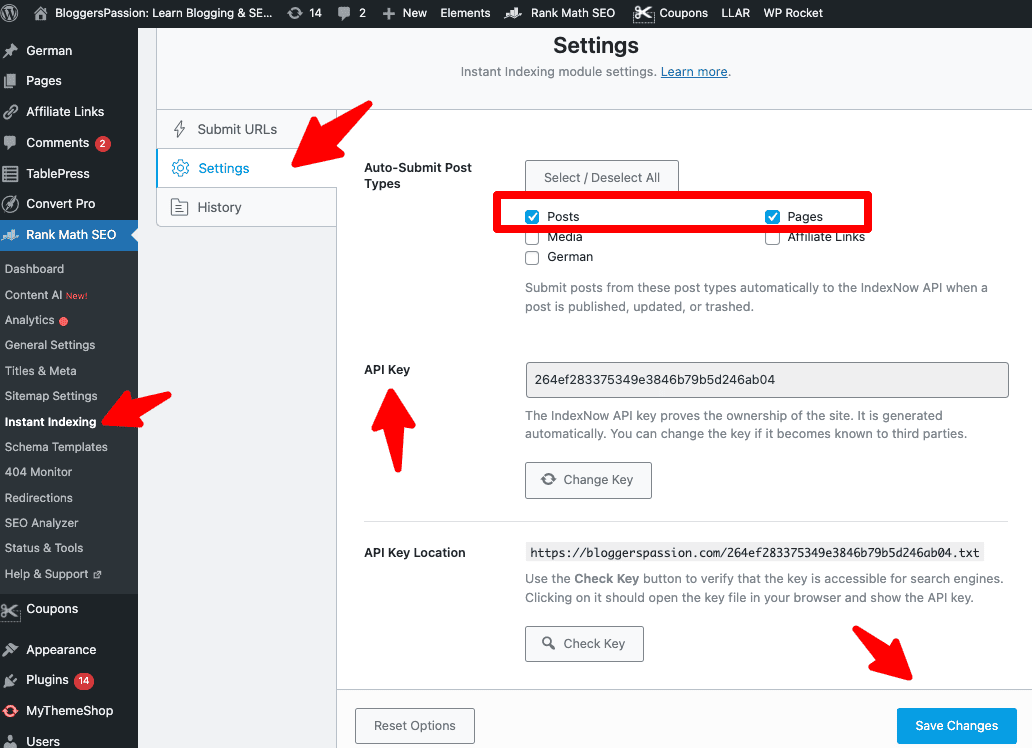1032x748 pixels.
Task: Open the History tab
Action: [x=219, y=207]
